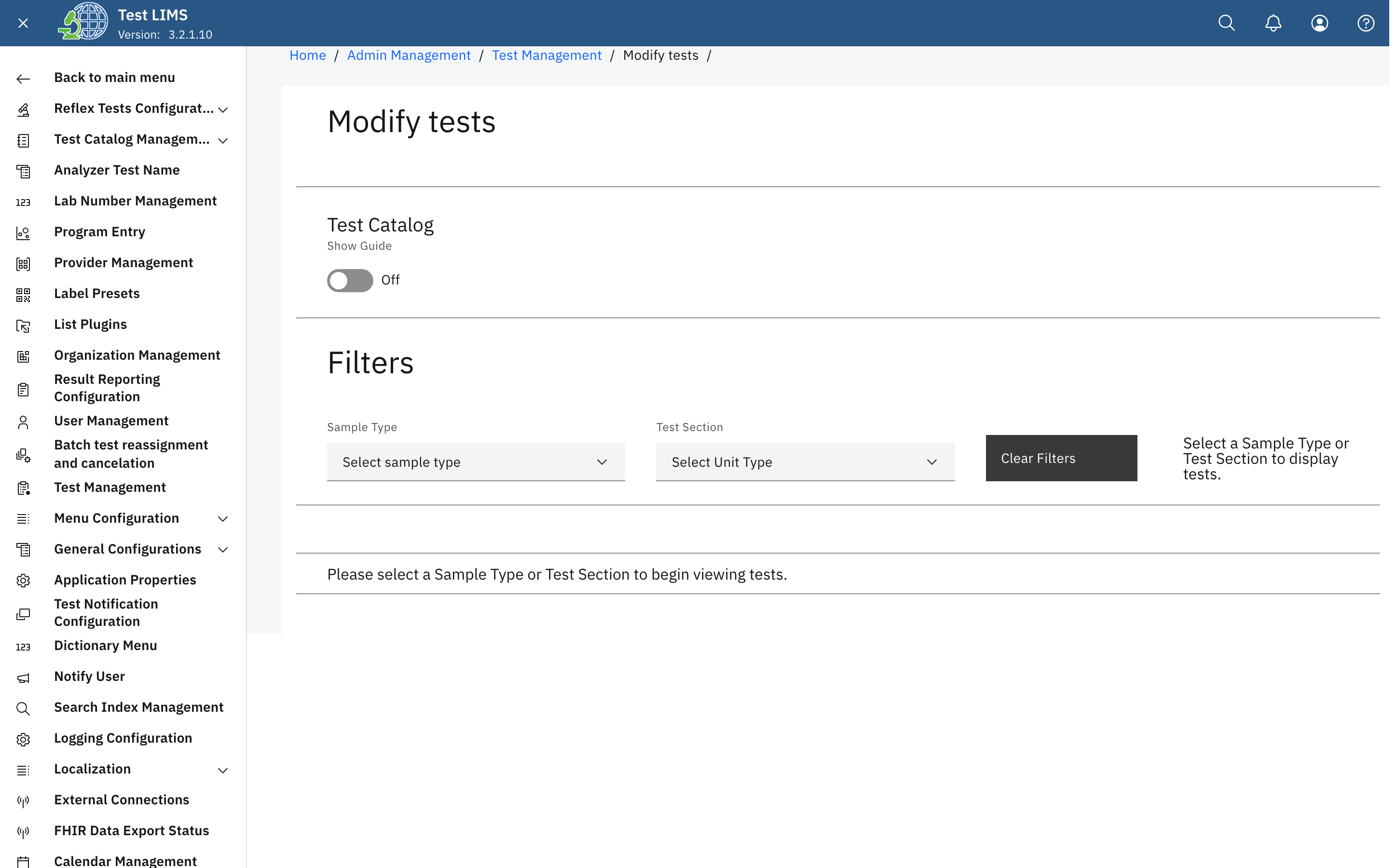Open Label Presets in the sidebar
The height and width of the screenshot is (868, 1396).
tap(96, 293)
